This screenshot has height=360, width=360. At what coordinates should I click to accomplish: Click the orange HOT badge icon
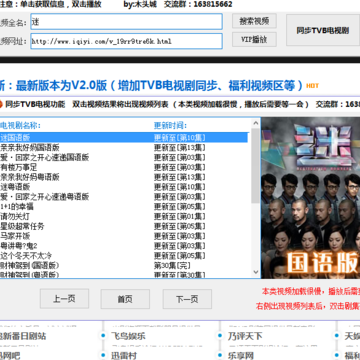point(312,86)
